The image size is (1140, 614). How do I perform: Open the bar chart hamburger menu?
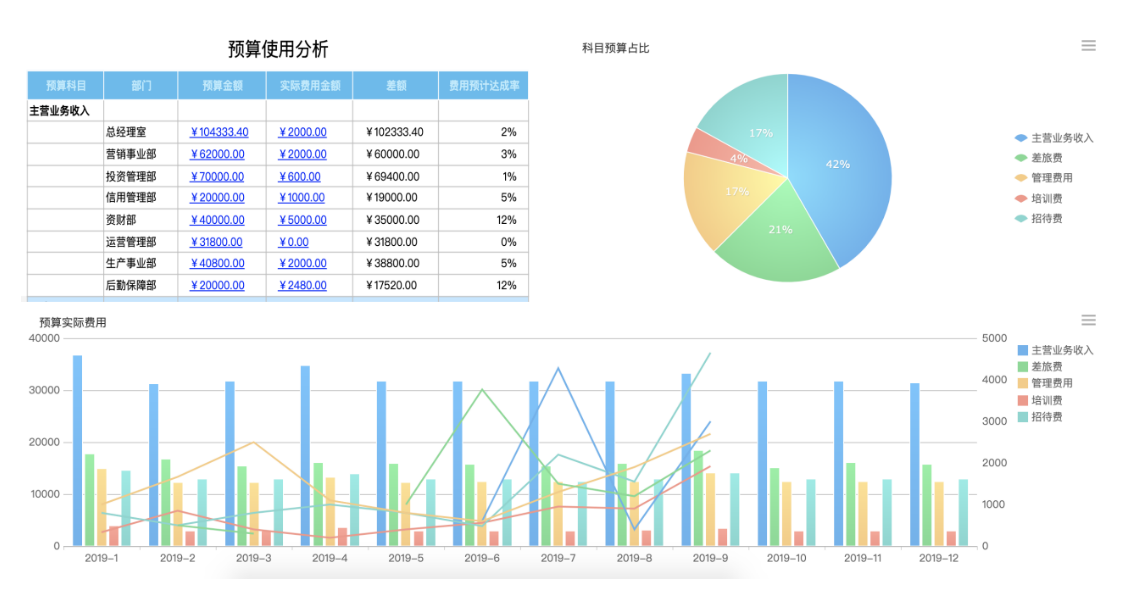tap(1088, 320)
